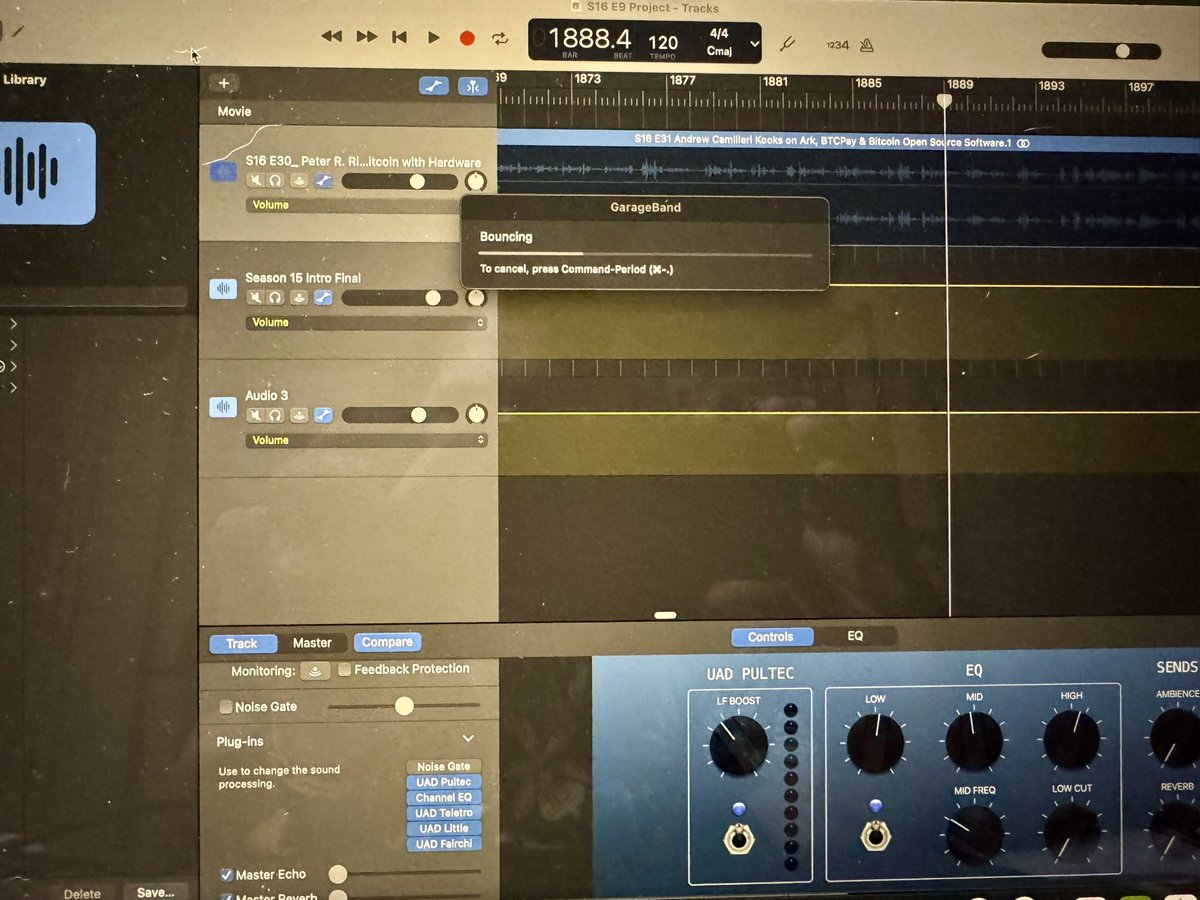Open the tuner with the tuning fork icon

point(786,44)
